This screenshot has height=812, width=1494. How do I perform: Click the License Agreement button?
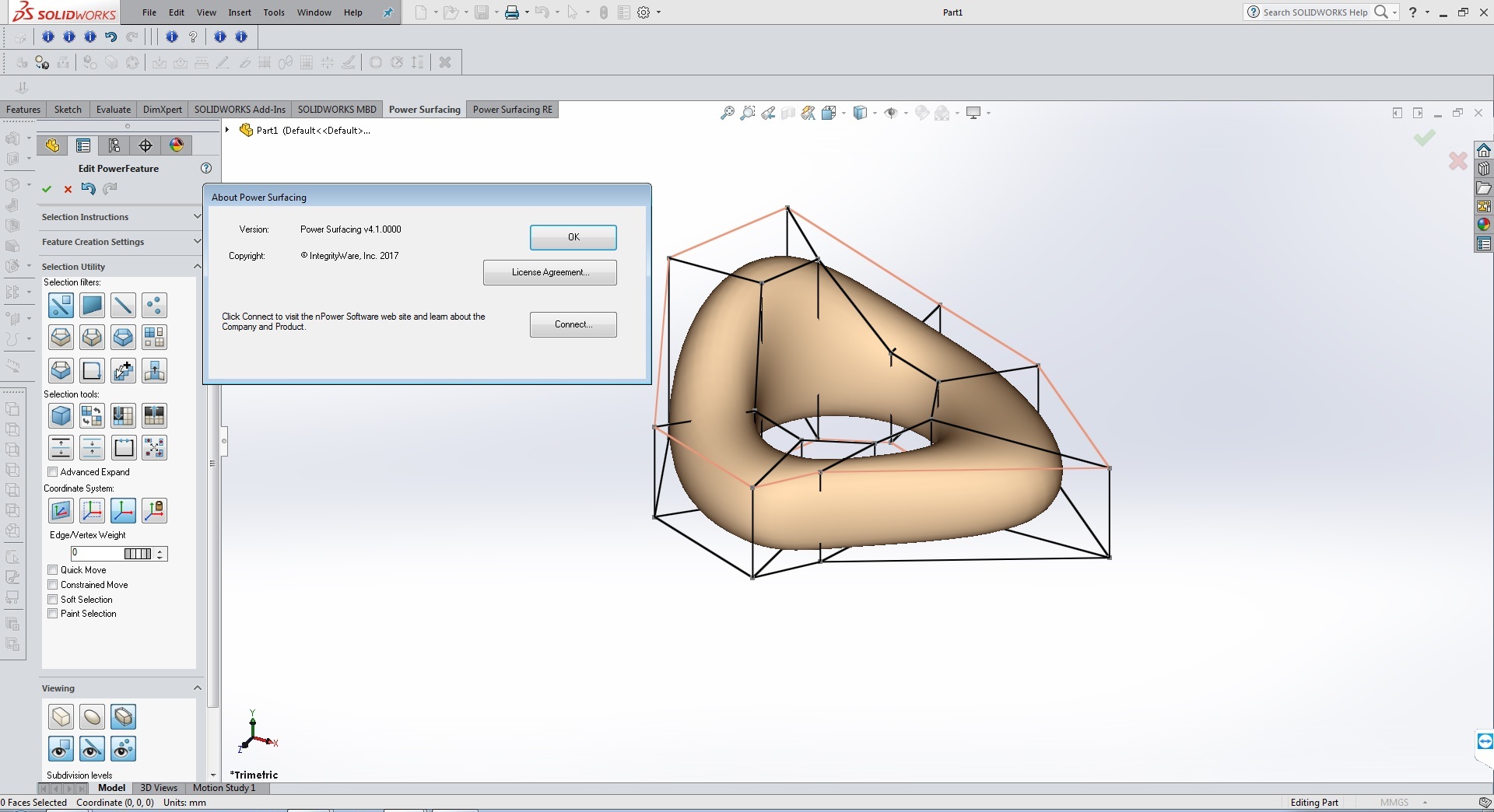point(550,272)
